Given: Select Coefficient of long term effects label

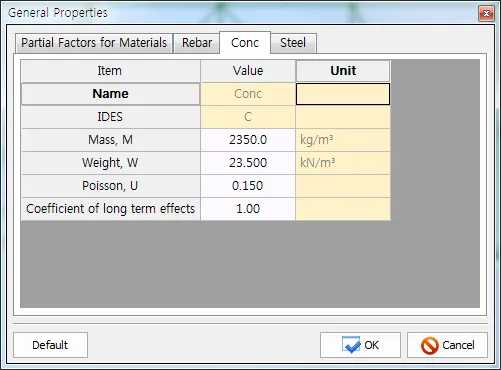Looking at the screenshot, I should [x=110, y=209].
